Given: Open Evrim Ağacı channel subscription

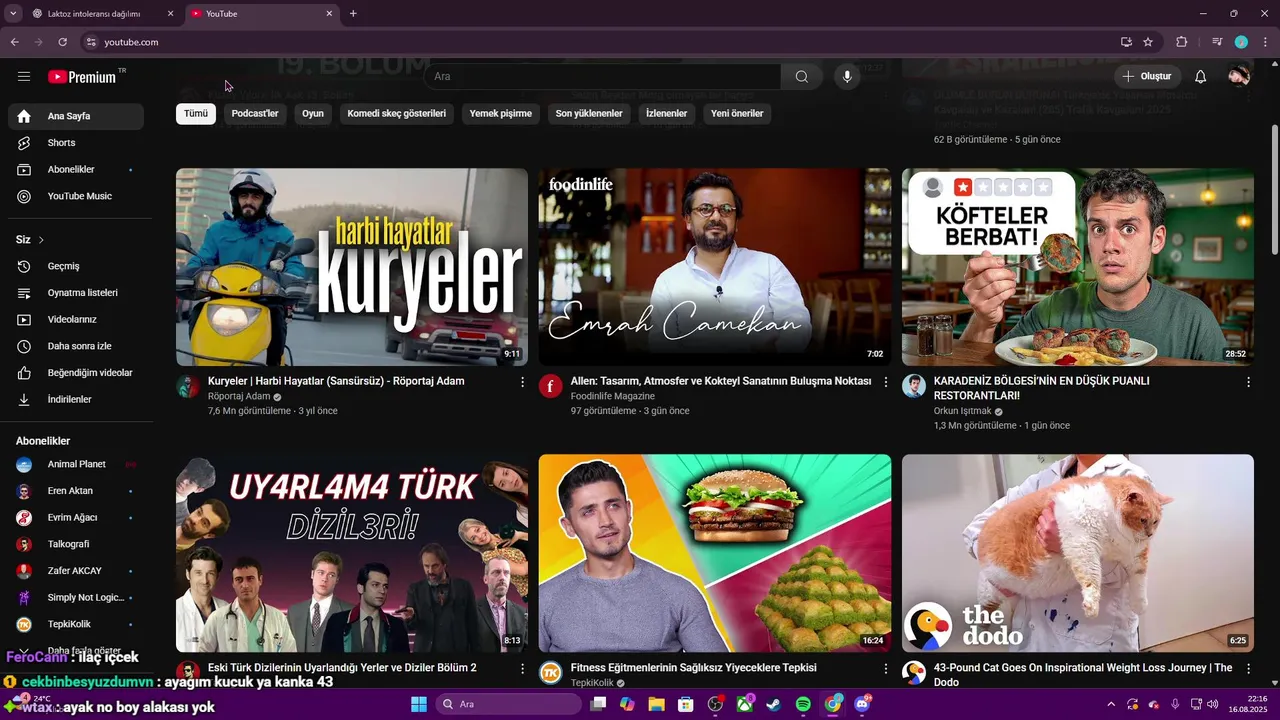Looking at the screenshot, I should (x=76, y=518).
